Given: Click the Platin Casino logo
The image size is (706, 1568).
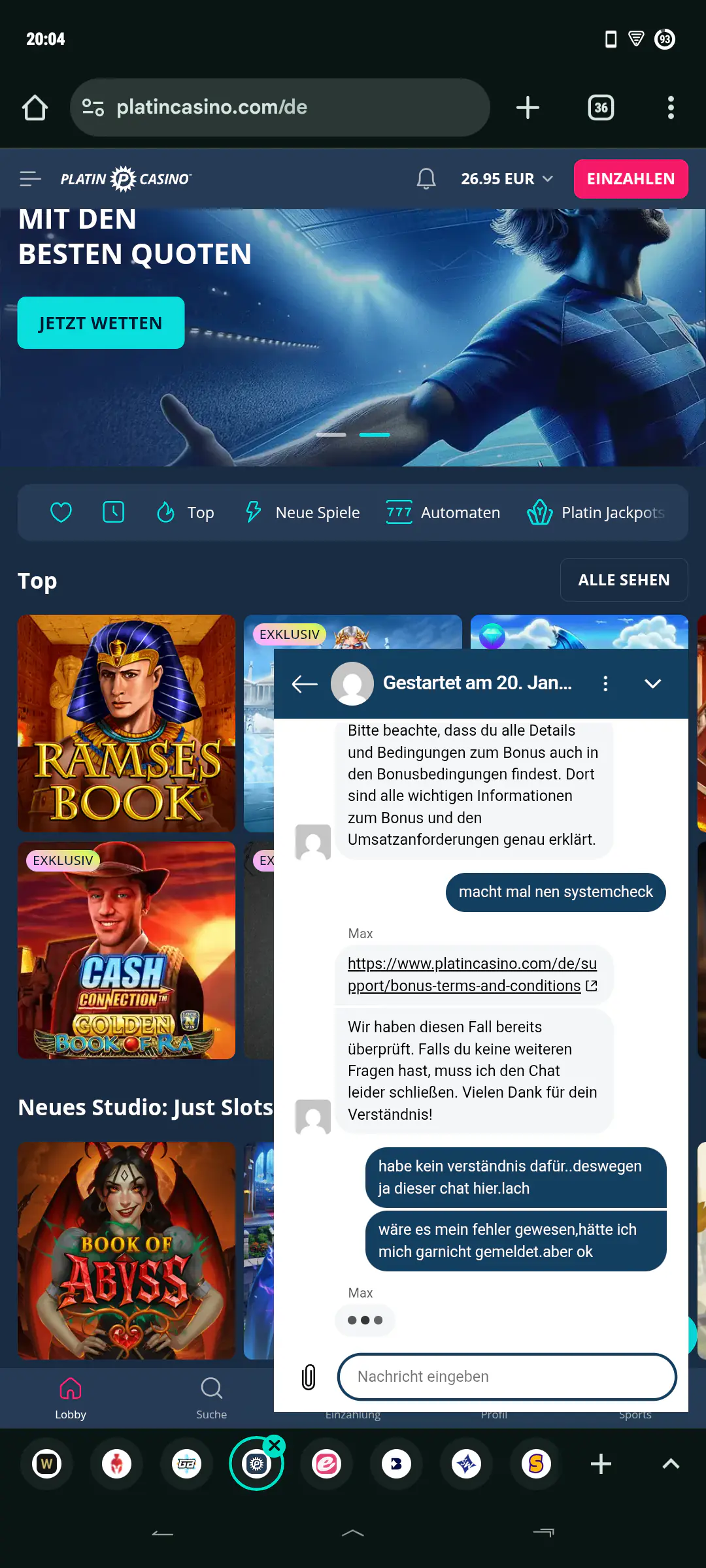Looking at the screenshot, I should [126, 179].
